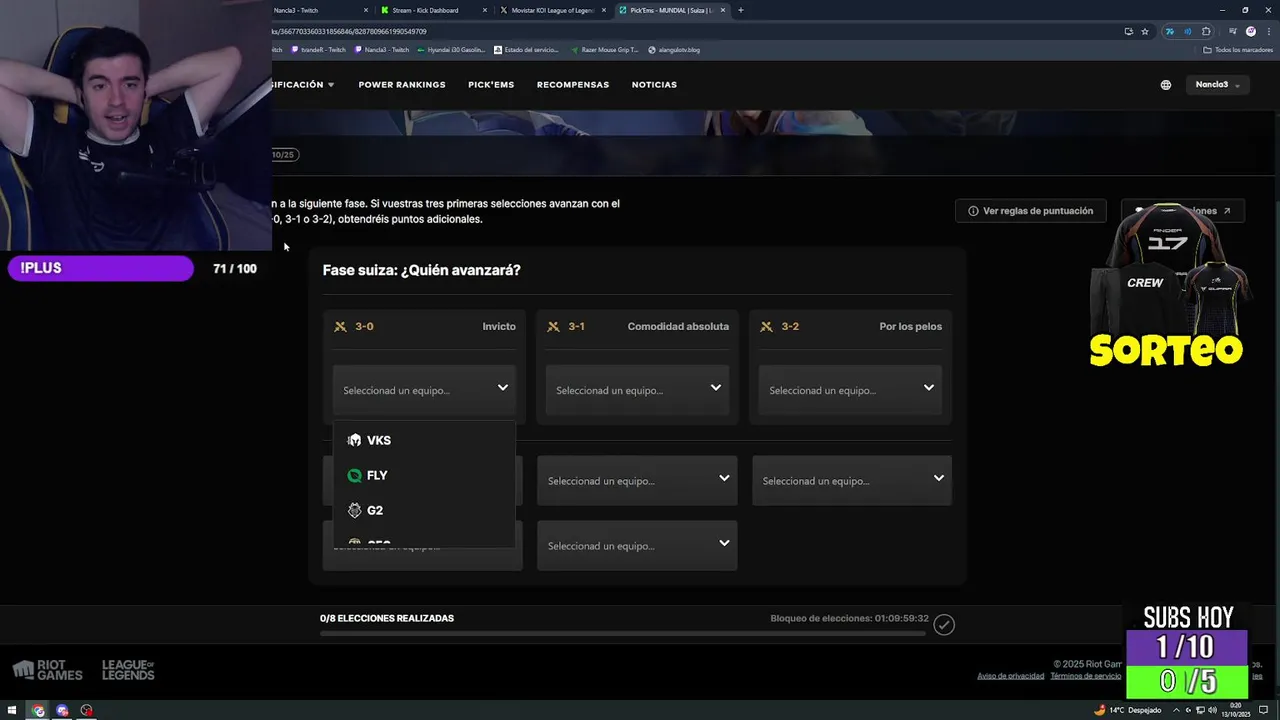Close the Movistar KOI League of Legends tab

pyautogui.click(x=604, y=10)
